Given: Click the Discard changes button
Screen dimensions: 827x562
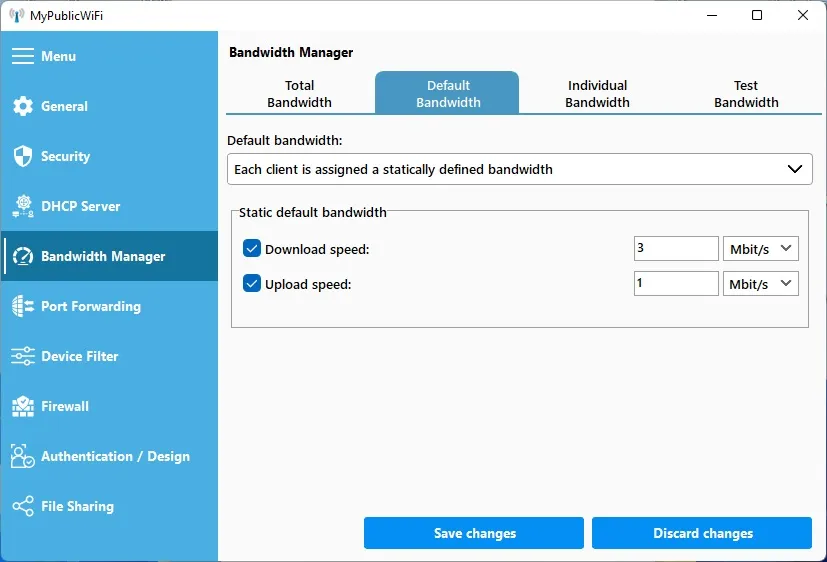Looking at the screenshot, I should (x=702, y=533).
